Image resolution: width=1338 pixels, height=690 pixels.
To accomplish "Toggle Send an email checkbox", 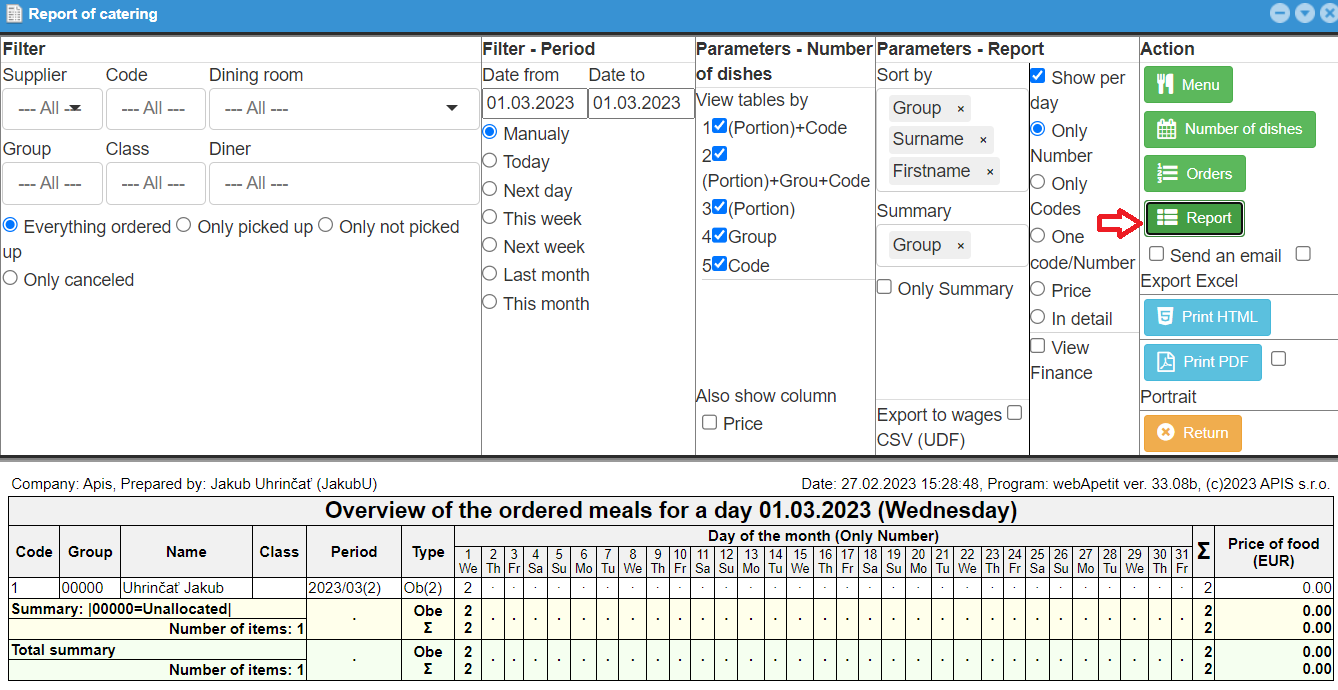I will (x=1156, y=255).
